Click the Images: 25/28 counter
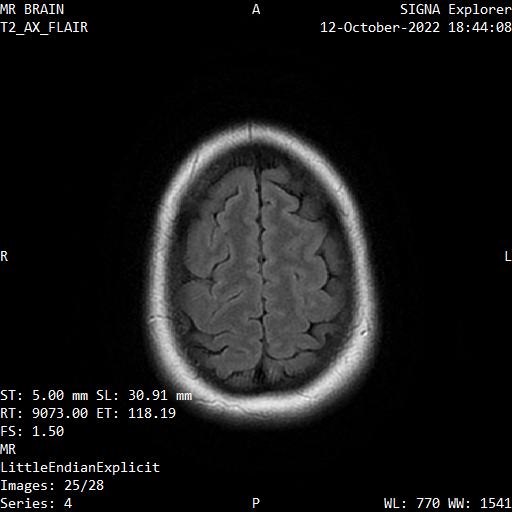 pos(52,485)
